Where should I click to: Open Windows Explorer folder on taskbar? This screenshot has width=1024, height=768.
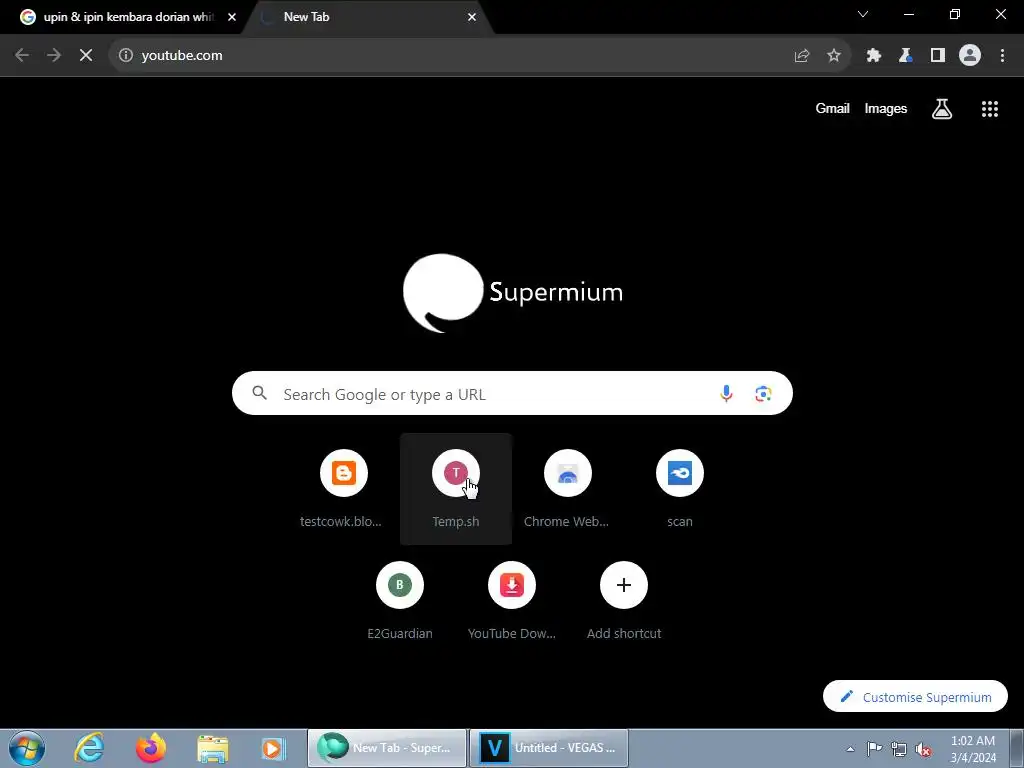click(x=213, y=748)
